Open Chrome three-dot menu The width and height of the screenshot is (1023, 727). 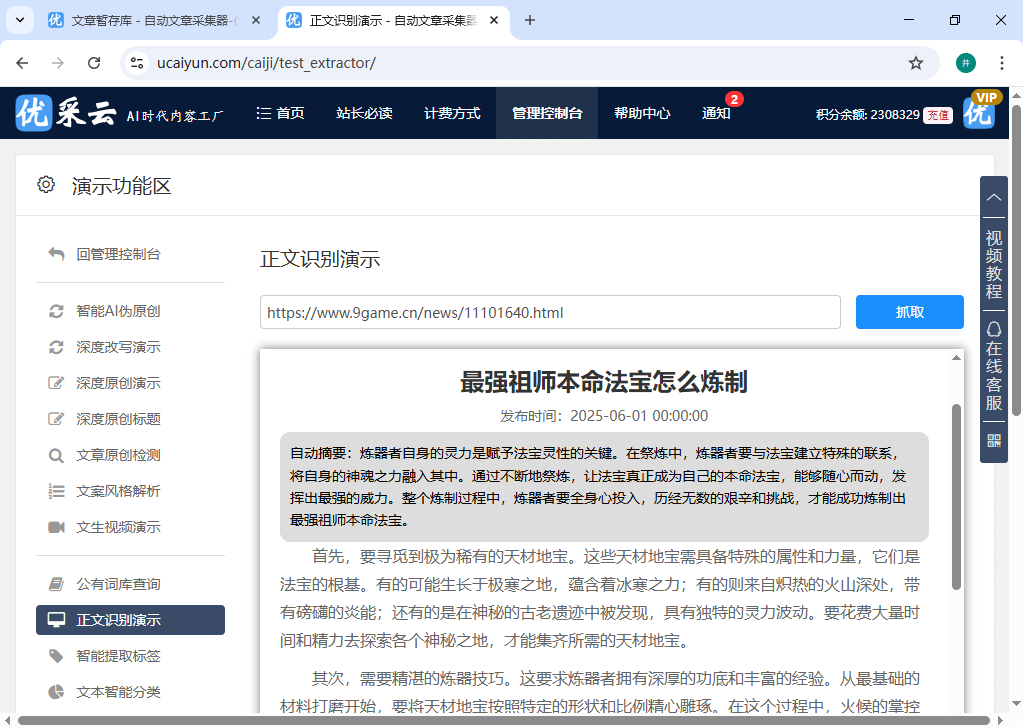(x=1001, y=63)
